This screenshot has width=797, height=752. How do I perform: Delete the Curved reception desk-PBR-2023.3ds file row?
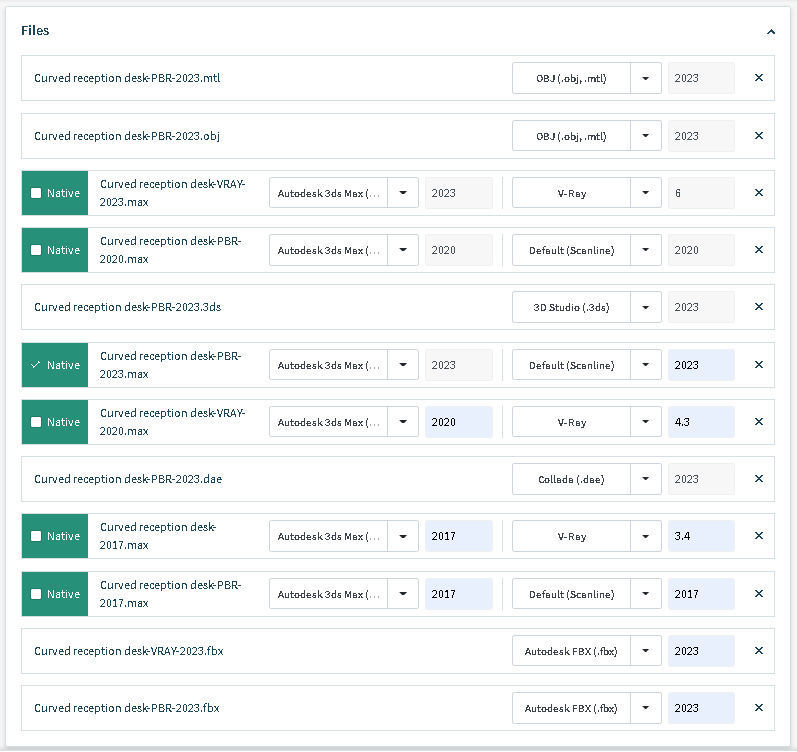(x=759, y=307)
